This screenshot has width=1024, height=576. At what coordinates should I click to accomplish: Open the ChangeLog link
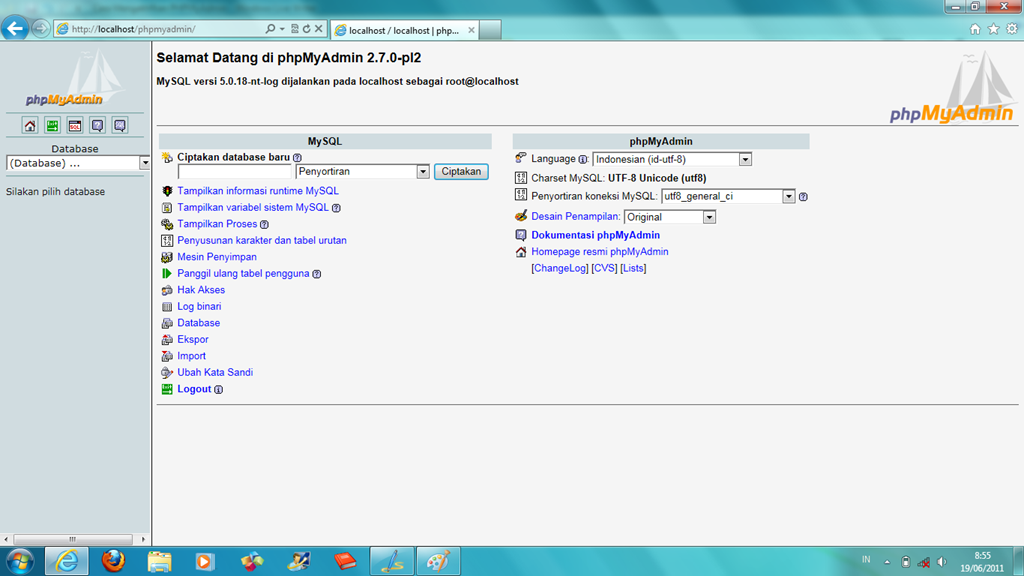[x=560, y=268]
